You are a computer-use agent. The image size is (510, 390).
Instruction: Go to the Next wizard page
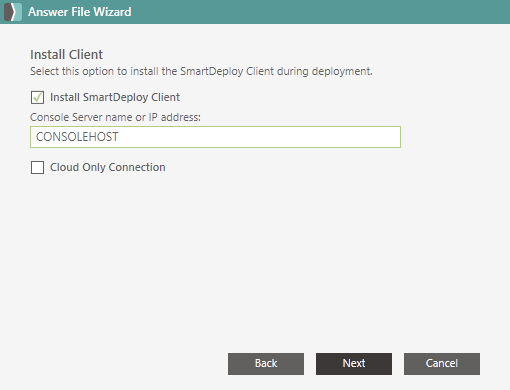point(354,364)
